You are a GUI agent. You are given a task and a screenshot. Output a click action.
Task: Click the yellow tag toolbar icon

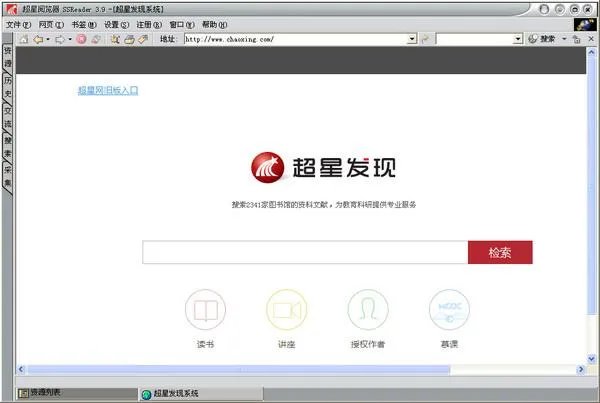pyautogui.click(x=143, y=39)
